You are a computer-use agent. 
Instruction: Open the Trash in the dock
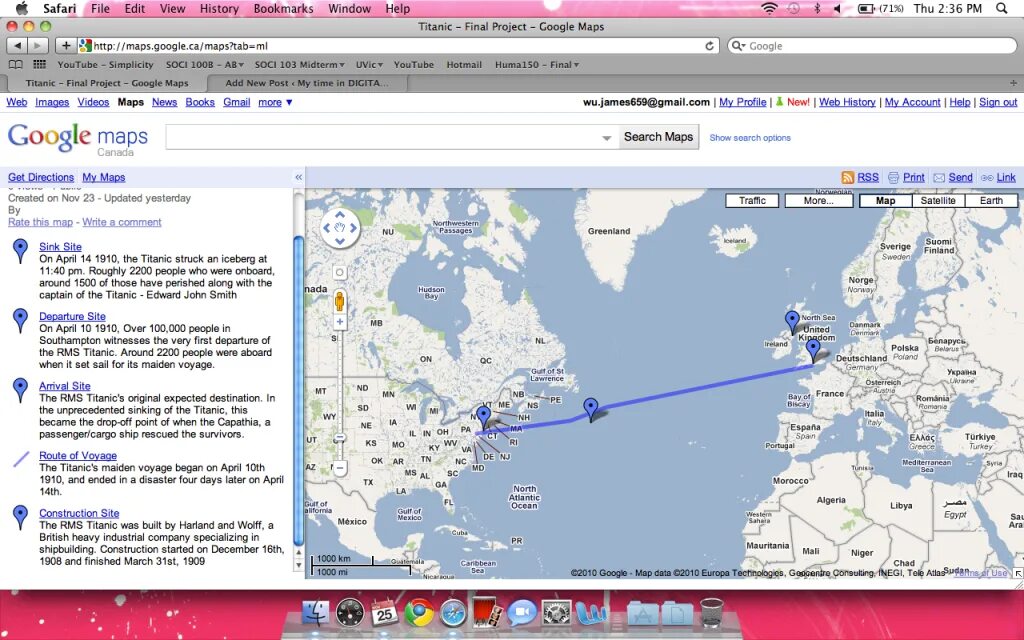[711, 613]
